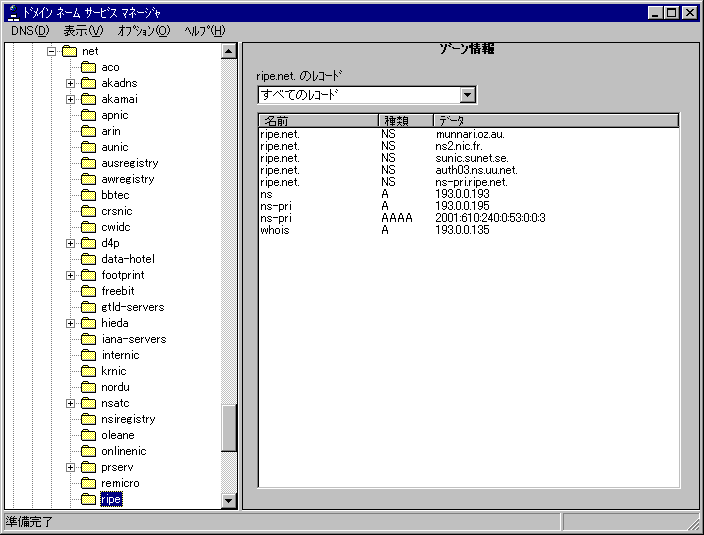This screenshot has height=535, width=704.
Task: Click the folder icon beside apnic
Action: [x=88, y=115]
